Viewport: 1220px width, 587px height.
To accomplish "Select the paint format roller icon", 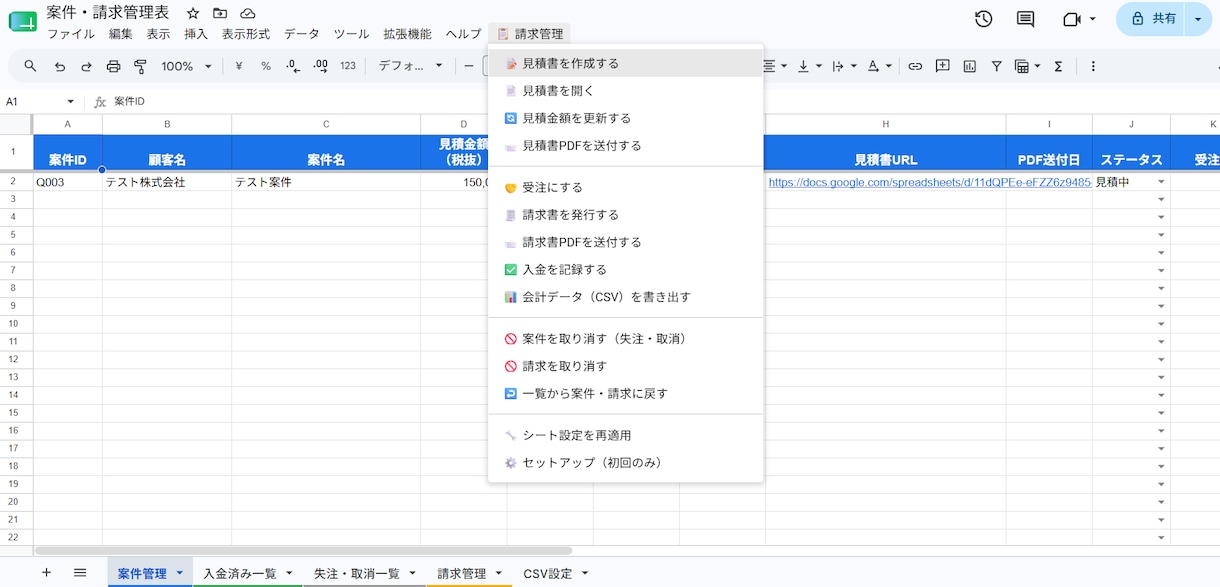I will (x=140, y=66).
